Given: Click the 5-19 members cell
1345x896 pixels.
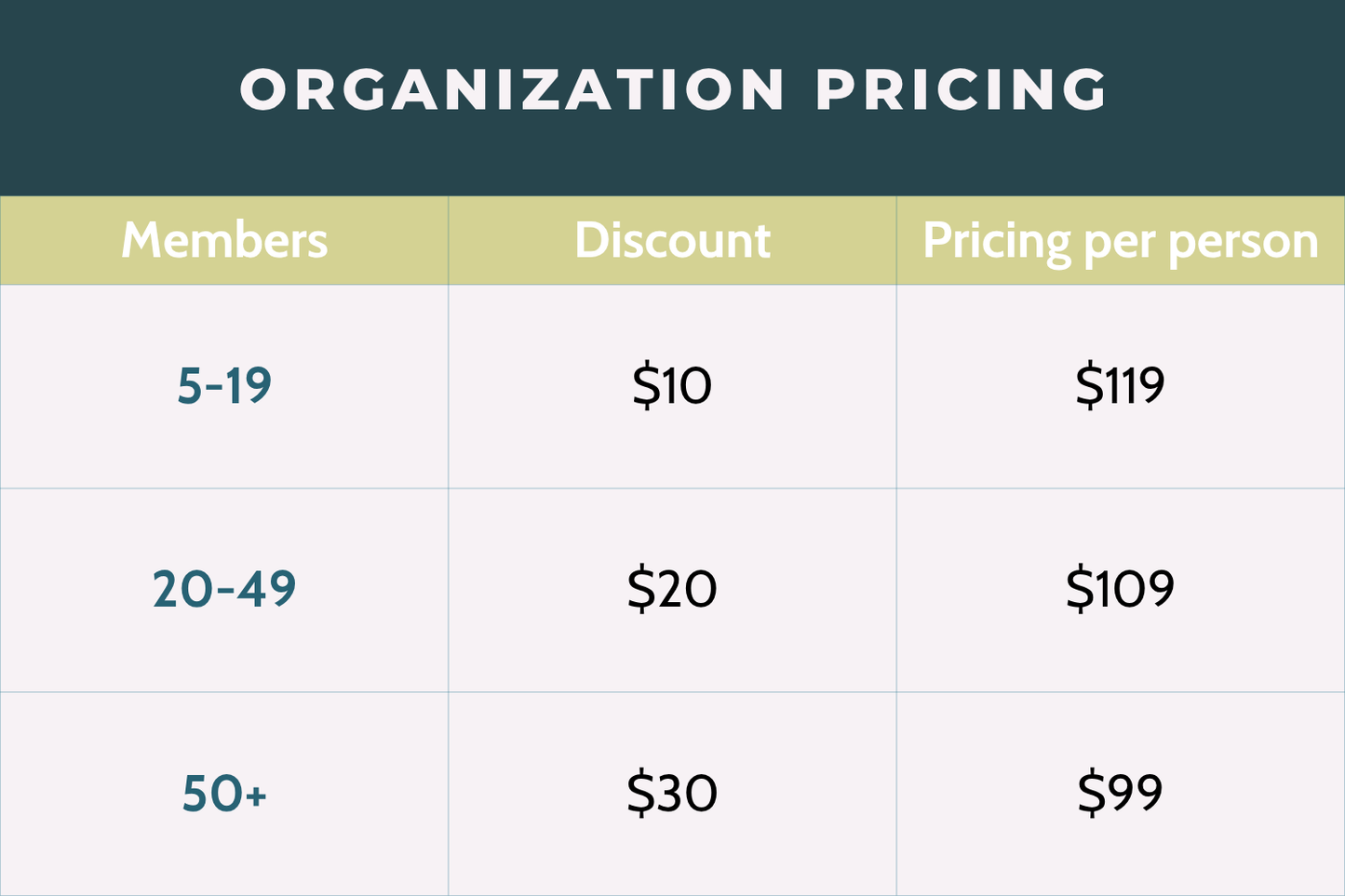Looking at the screenshot, I should (x=224, y=385).
